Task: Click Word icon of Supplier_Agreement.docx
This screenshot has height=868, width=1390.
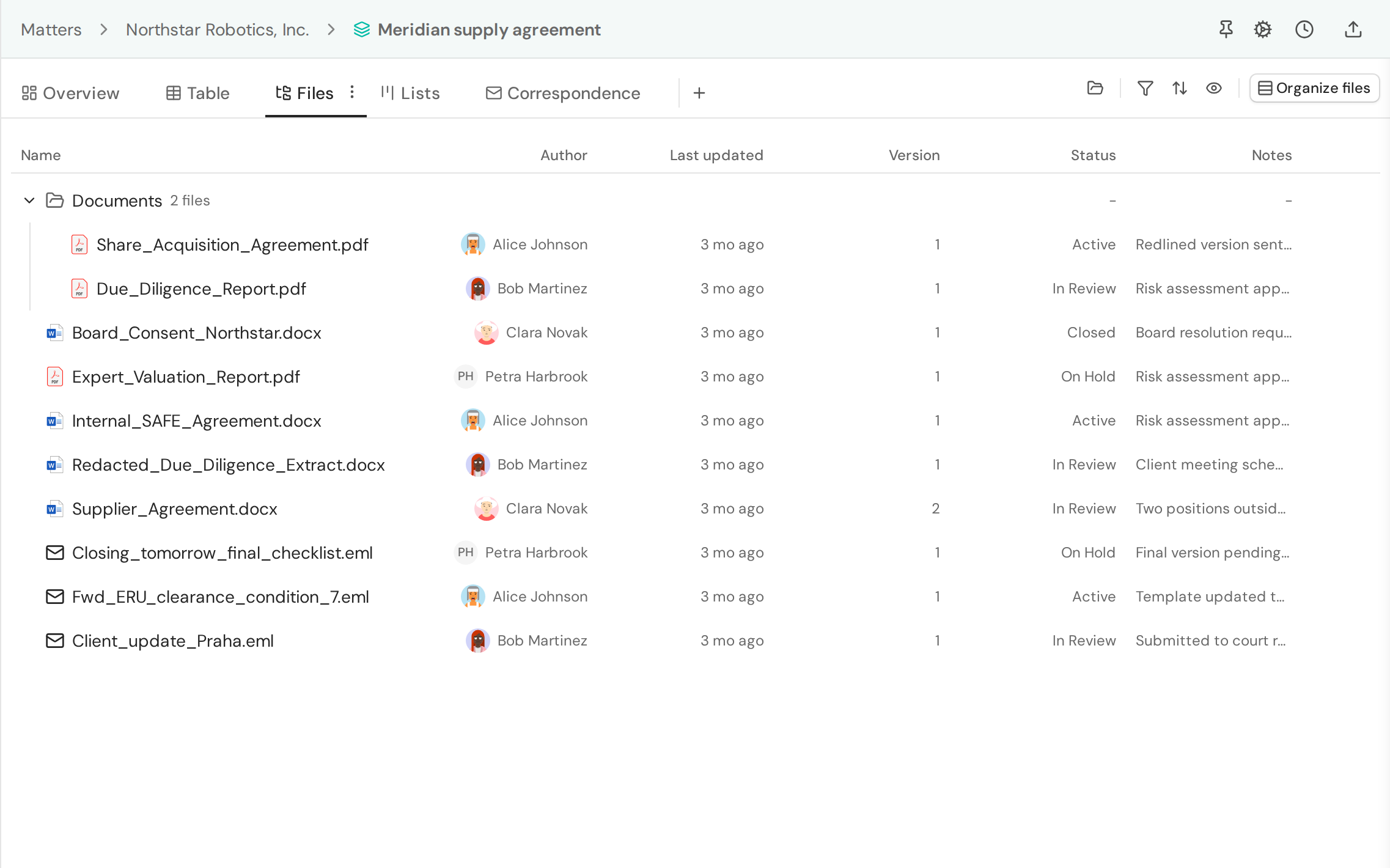Action: tap(55, 509)
